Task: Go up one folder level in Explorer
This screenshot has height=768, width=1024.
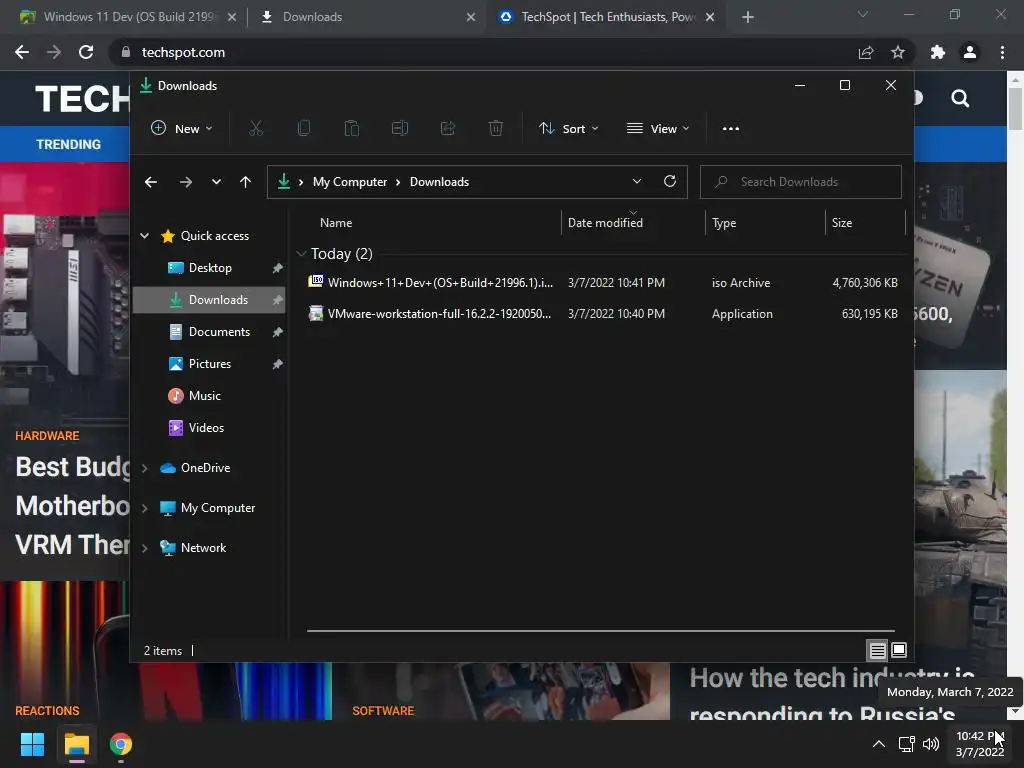Action: point(246,182)
